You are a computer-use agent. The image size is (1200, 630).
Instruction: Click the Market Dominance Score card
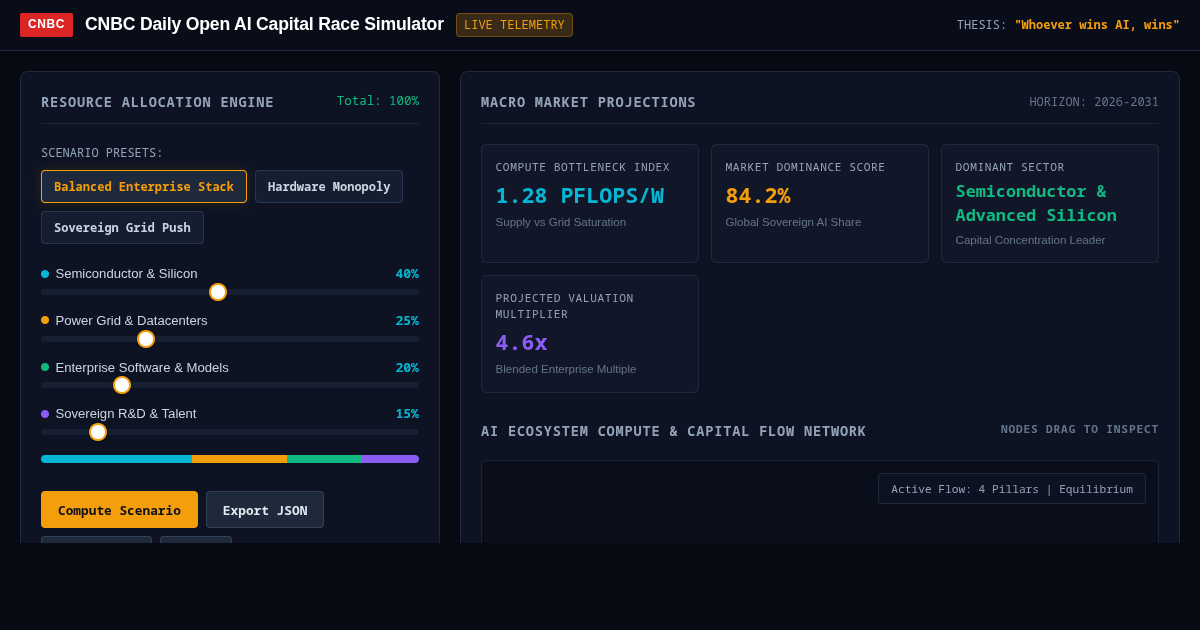tap(820, 204)
